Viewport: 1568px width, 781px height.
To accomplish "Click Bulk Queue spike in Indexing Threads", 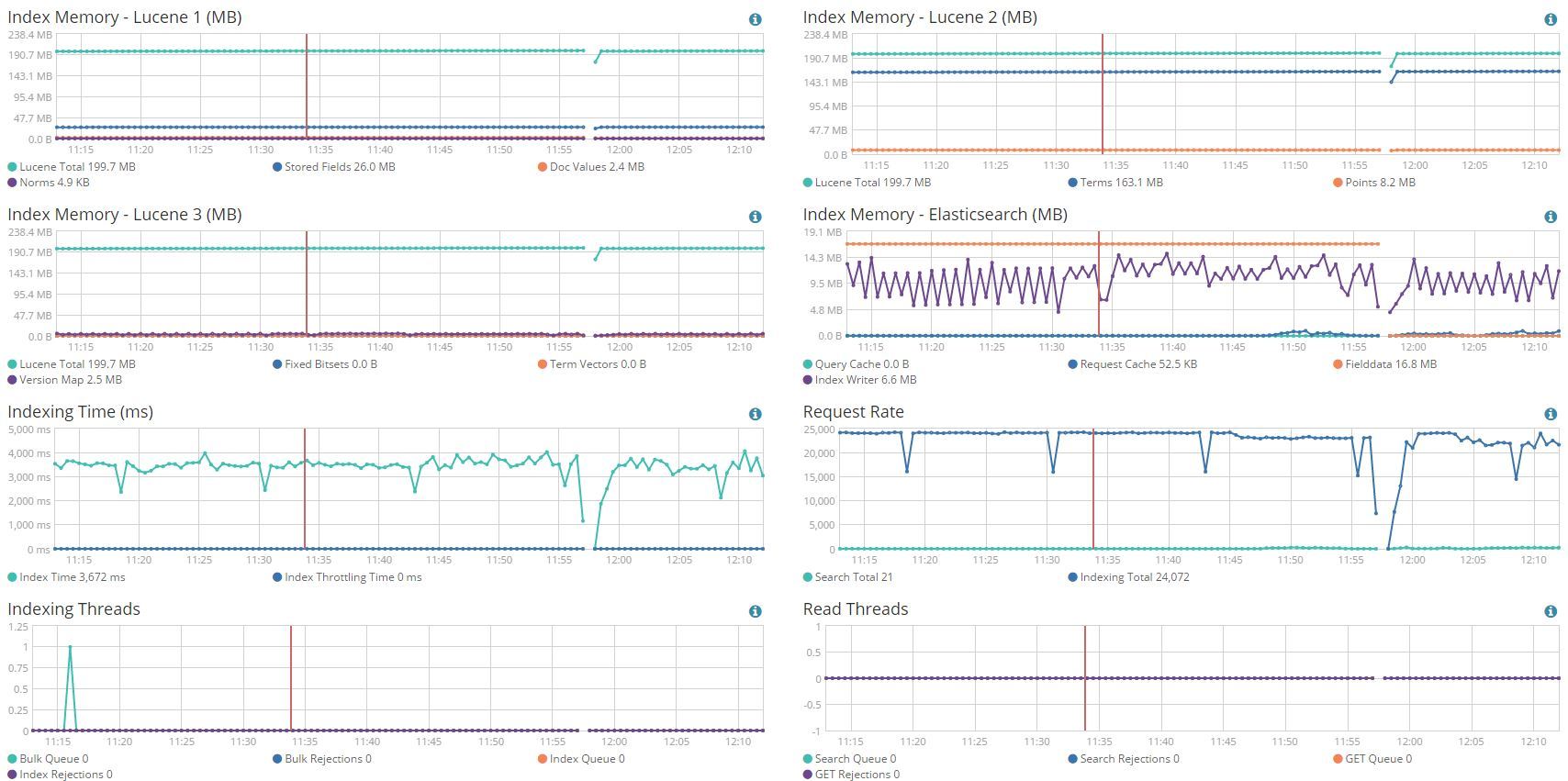I will (70, 647).
